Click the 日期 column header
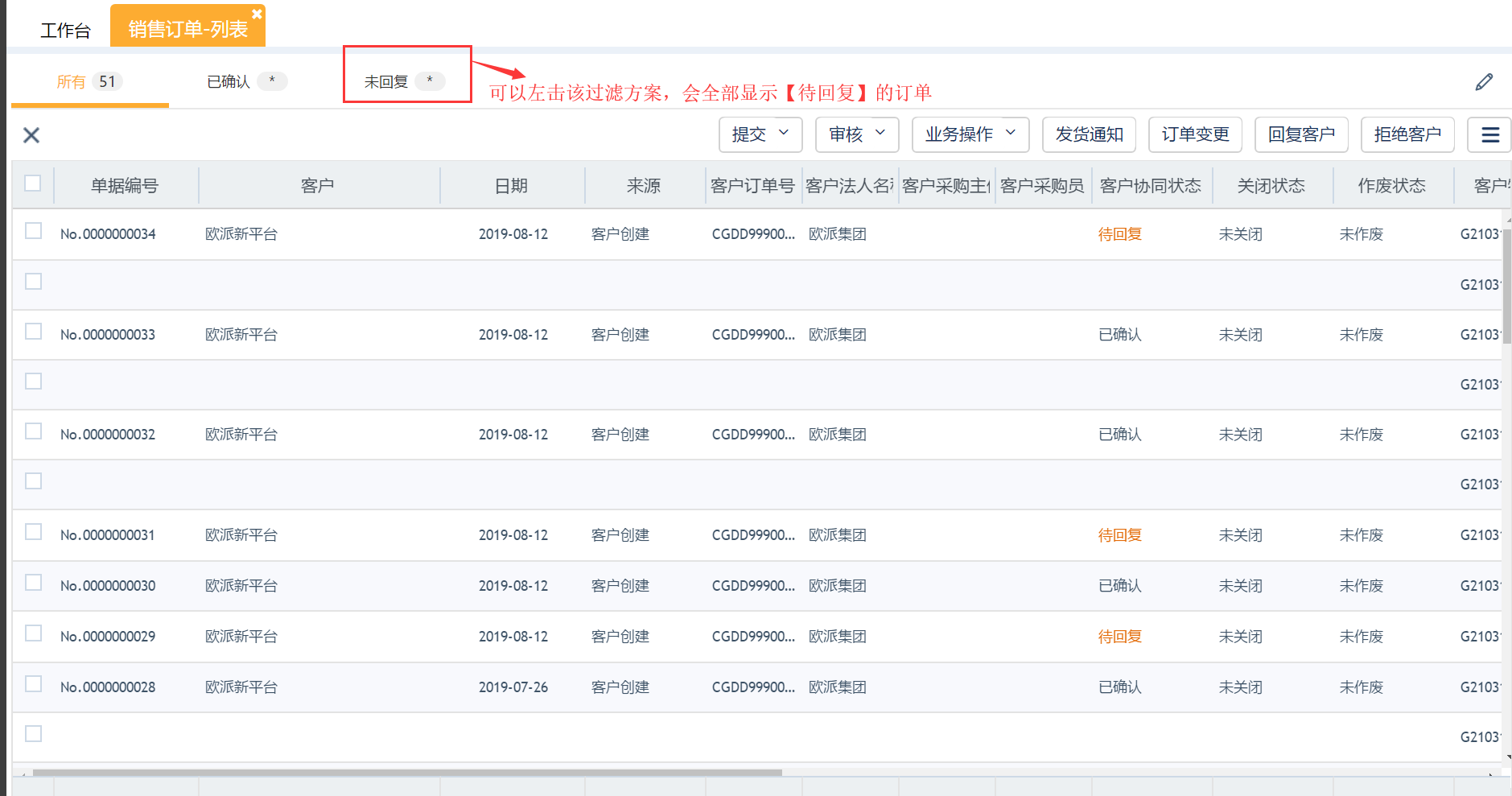Screen dimensions: 1512x796 [x=511, y=186]
